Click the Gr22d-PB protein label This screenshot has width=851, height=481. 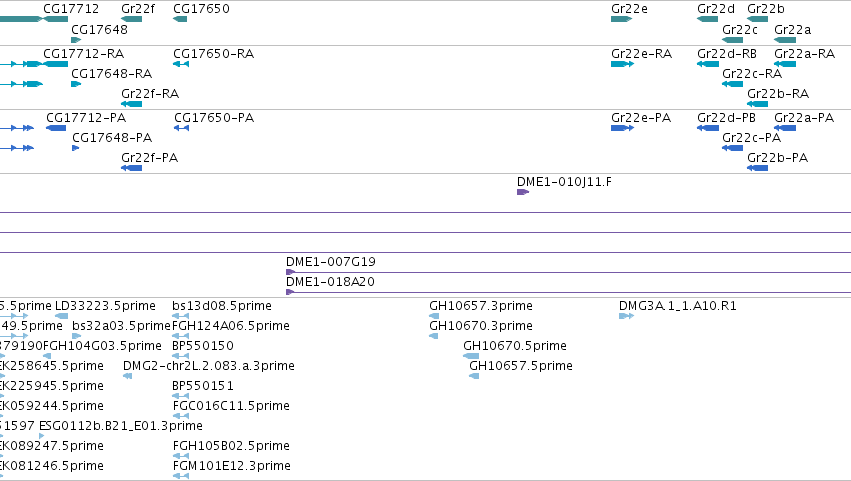(727, 118)
